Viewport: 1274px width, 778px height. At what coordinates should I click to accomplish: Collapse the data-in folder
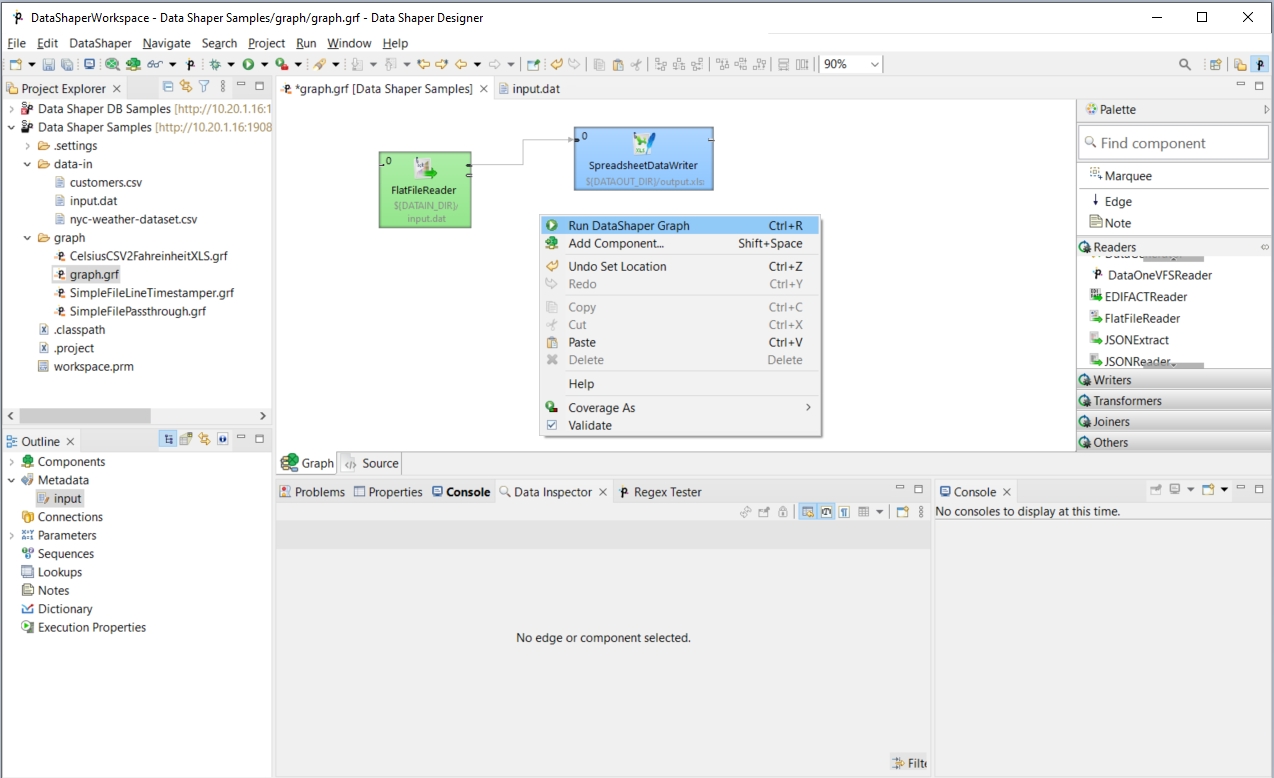click(x=28, y=164)
